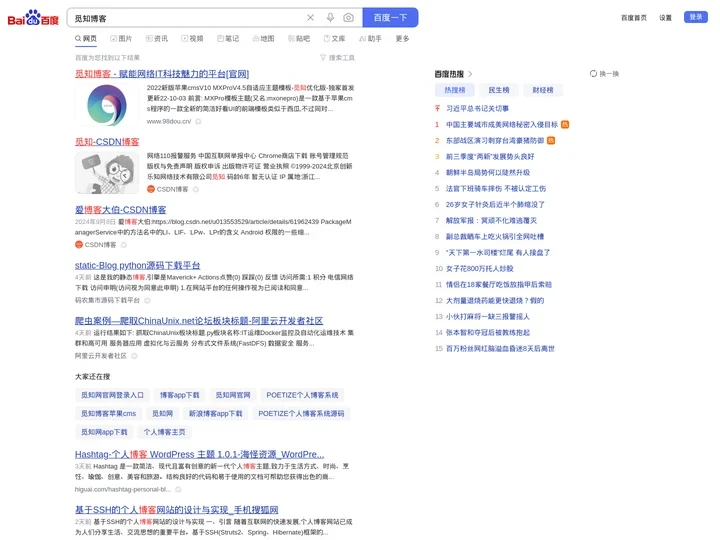The height and width of the screenshot is (540, 720).
Task: Search related term 觅知网官网
Action: click(233, 395)
